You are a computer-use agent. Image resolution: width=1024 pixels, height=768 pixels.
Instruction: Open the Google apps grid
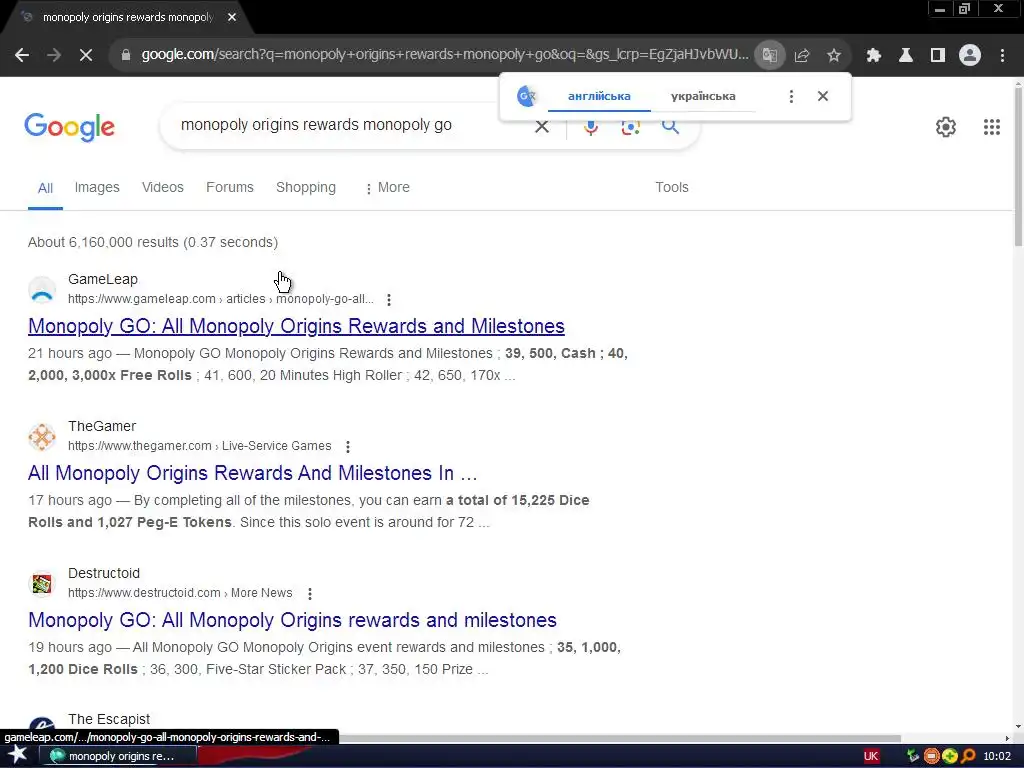coord(992,127)
